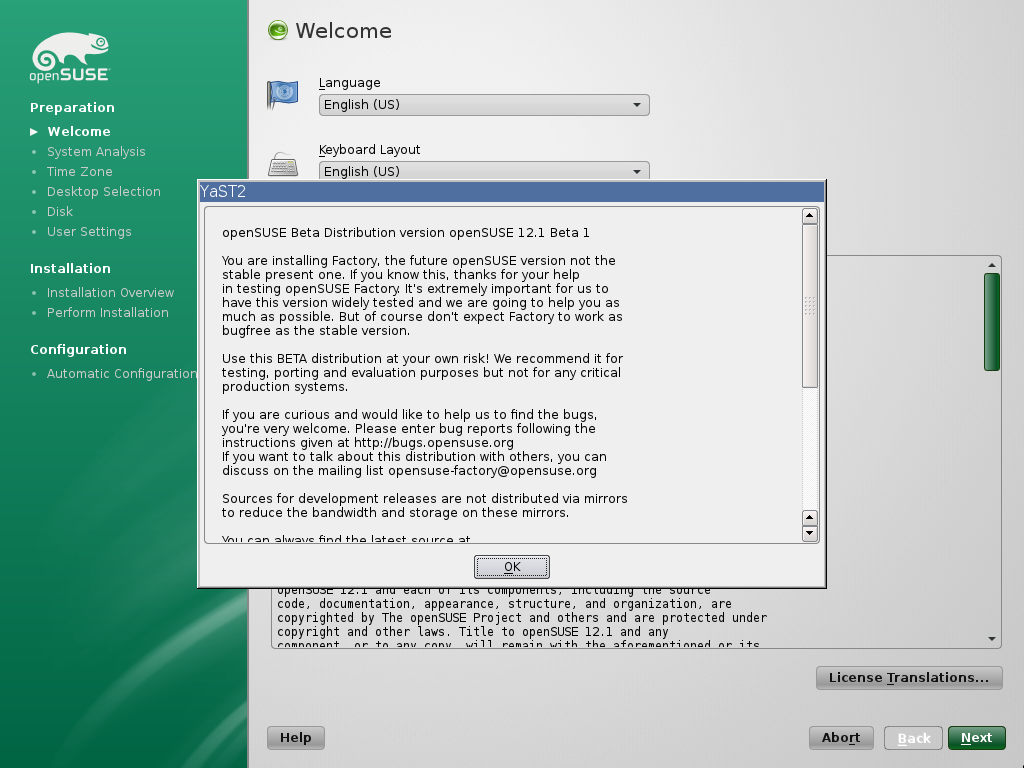Click the Next button
The height and width of the screenshot is (768, 1024).
coord(976,737)
